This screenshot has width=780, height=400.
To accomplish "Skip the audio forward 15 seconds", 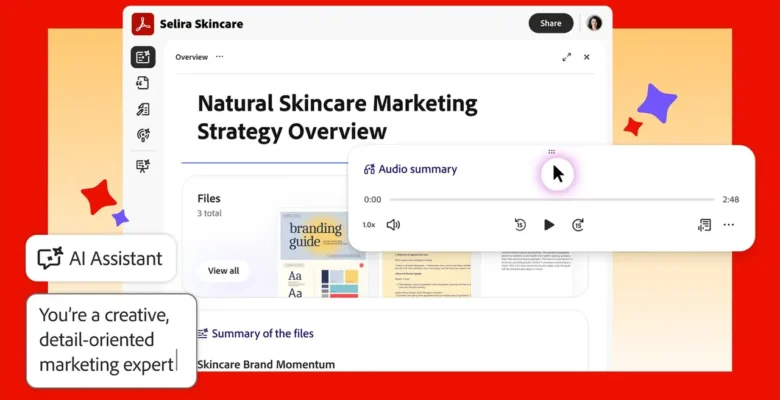I will point(578,225).
